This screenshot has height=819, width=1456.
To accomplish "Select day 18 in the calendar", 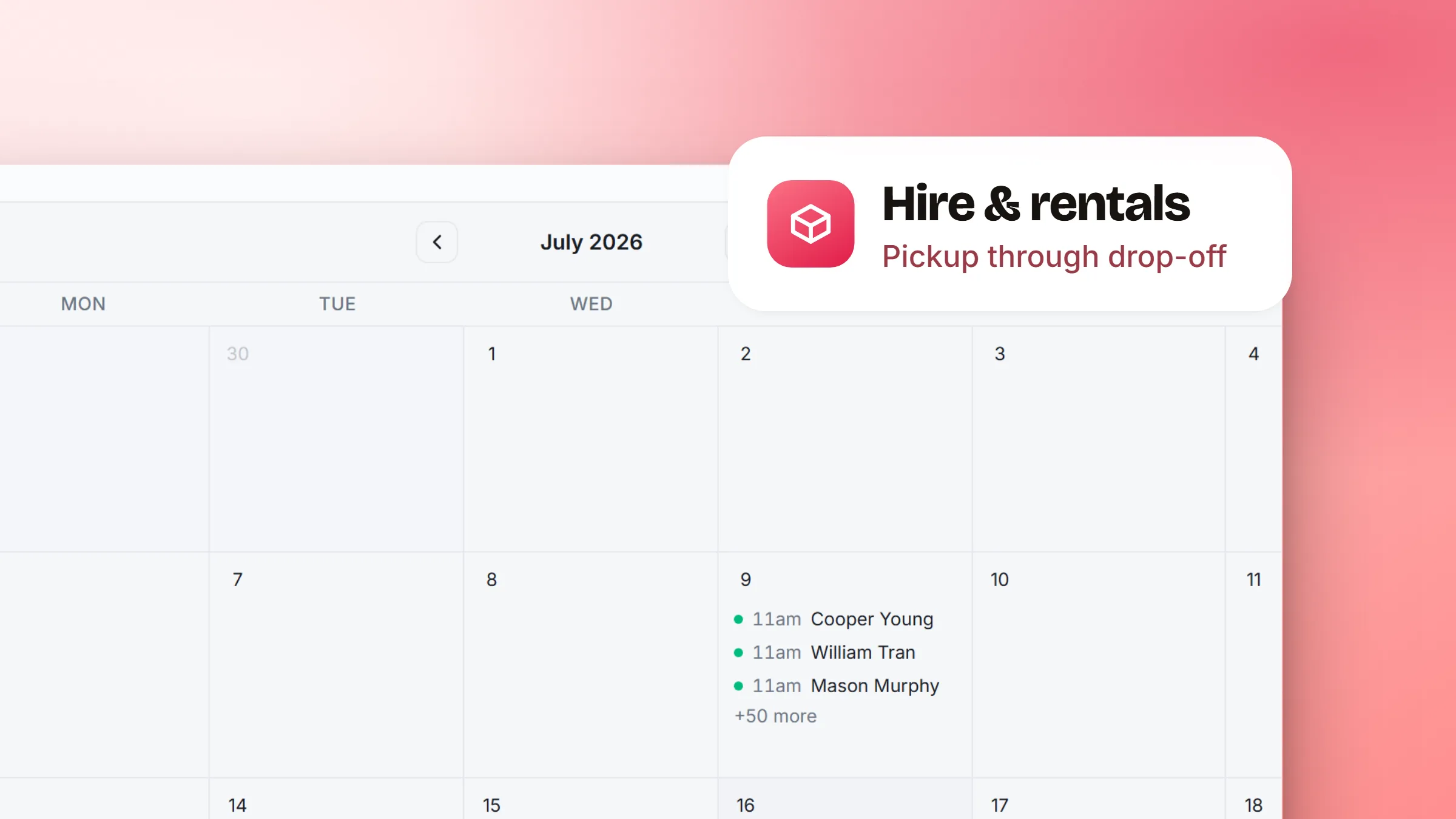I will (1253, 805).
